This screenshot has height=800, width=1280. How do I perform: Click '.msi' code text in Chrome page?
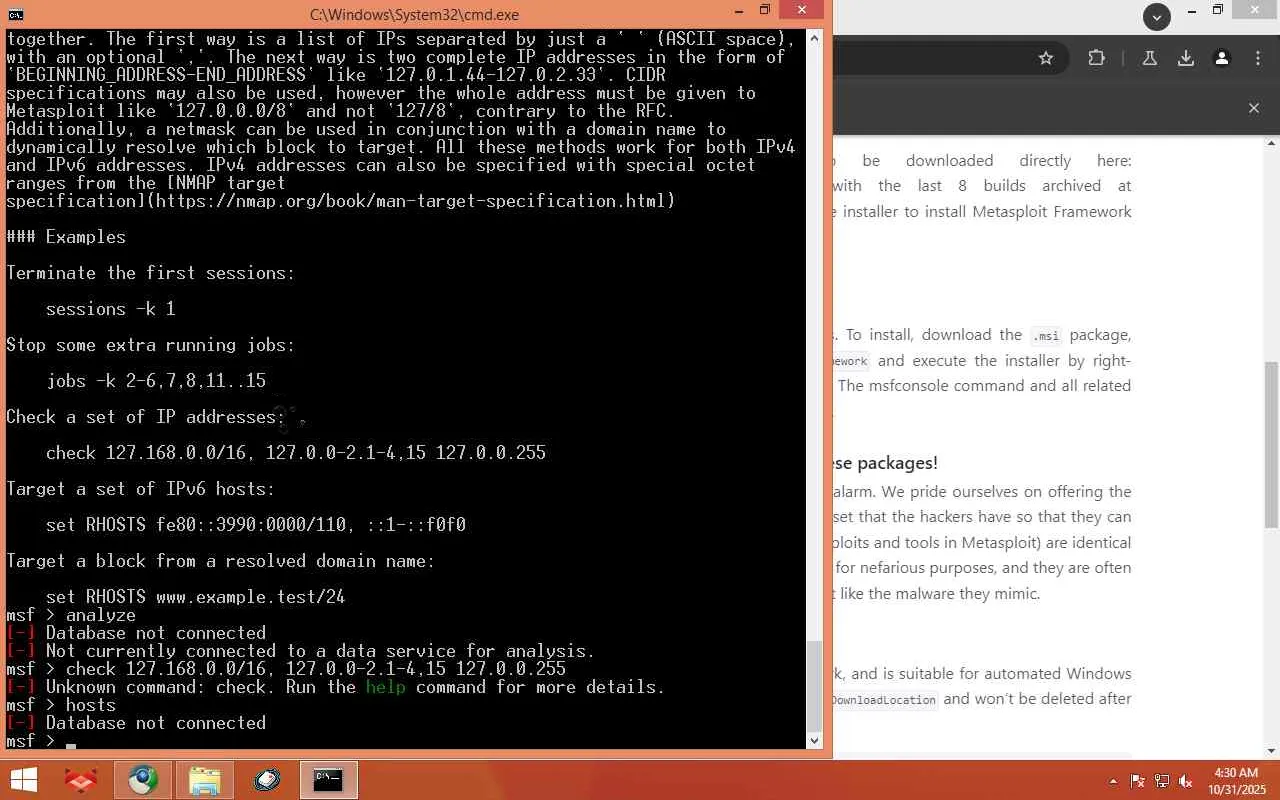pos(1047,336)
